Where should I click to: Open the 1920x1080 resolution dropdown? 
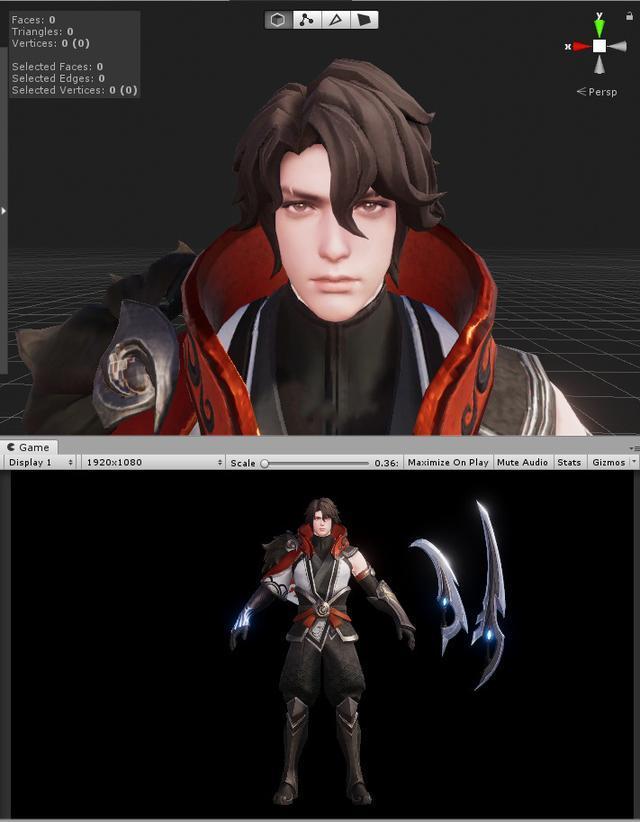pos(153,463)
